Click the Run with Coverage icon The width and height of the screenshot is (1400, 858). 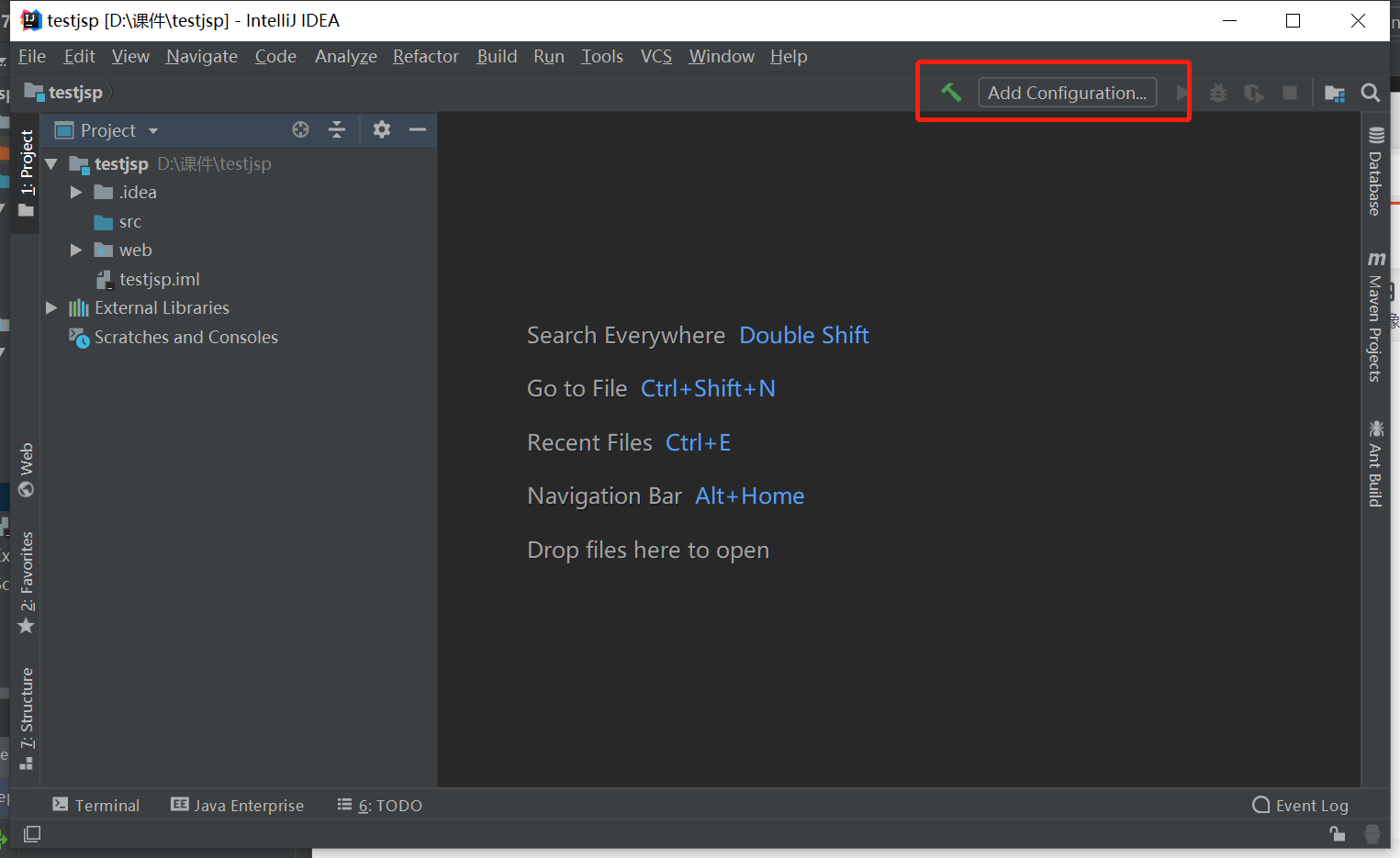pos(1254,93)
